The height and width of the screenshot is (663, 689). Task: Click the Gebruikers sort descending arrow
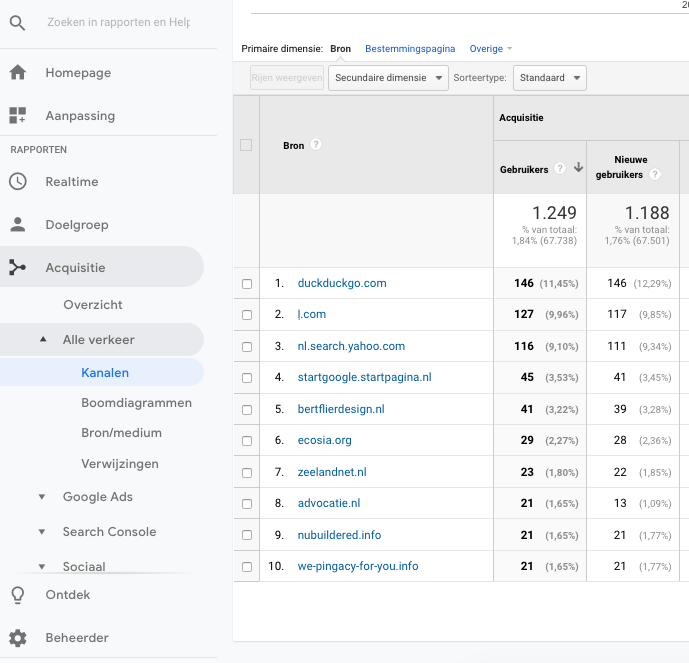click(578, 167)
